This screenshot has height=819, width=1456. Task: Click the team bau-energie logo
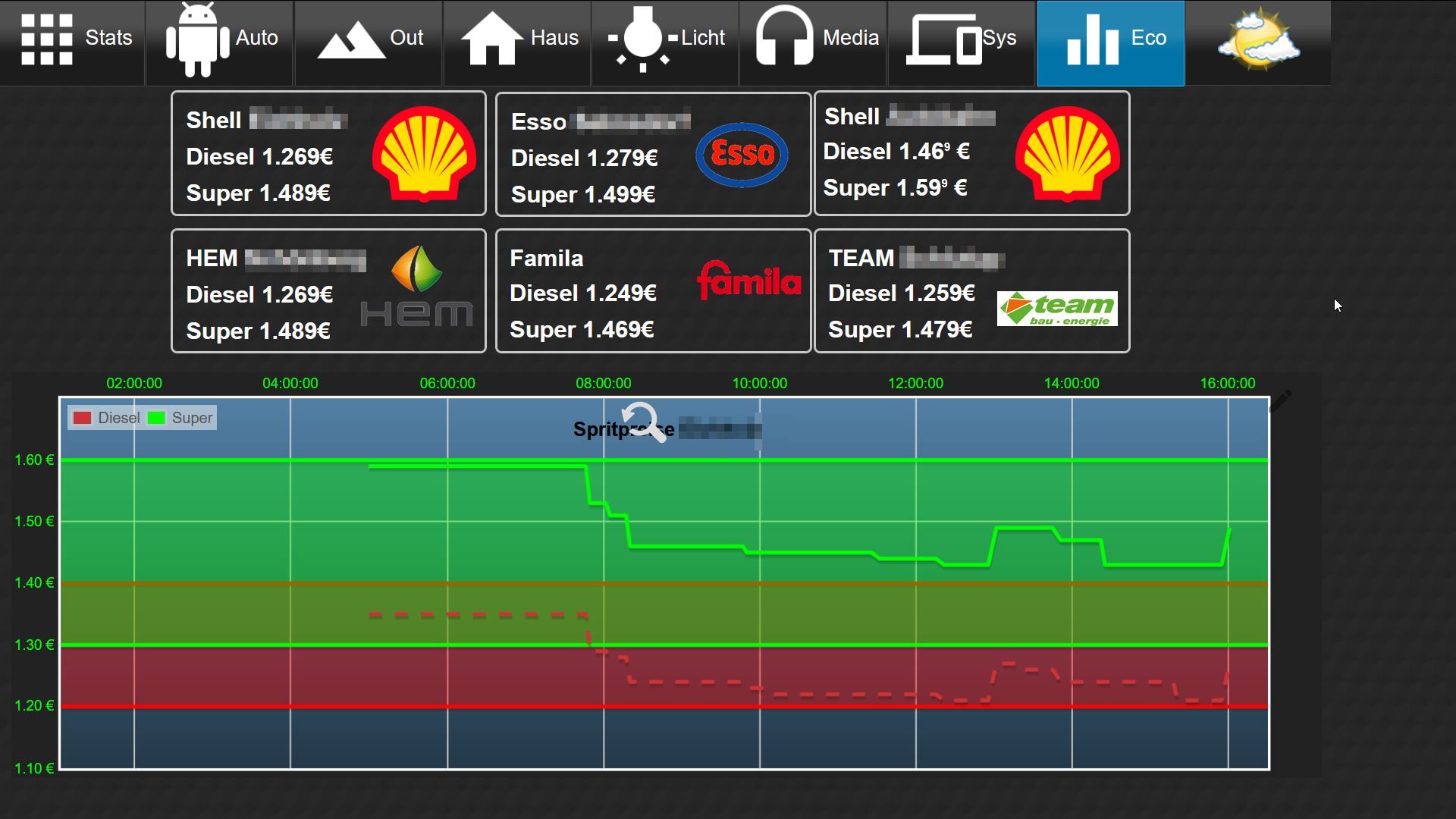click(1057, 309)
